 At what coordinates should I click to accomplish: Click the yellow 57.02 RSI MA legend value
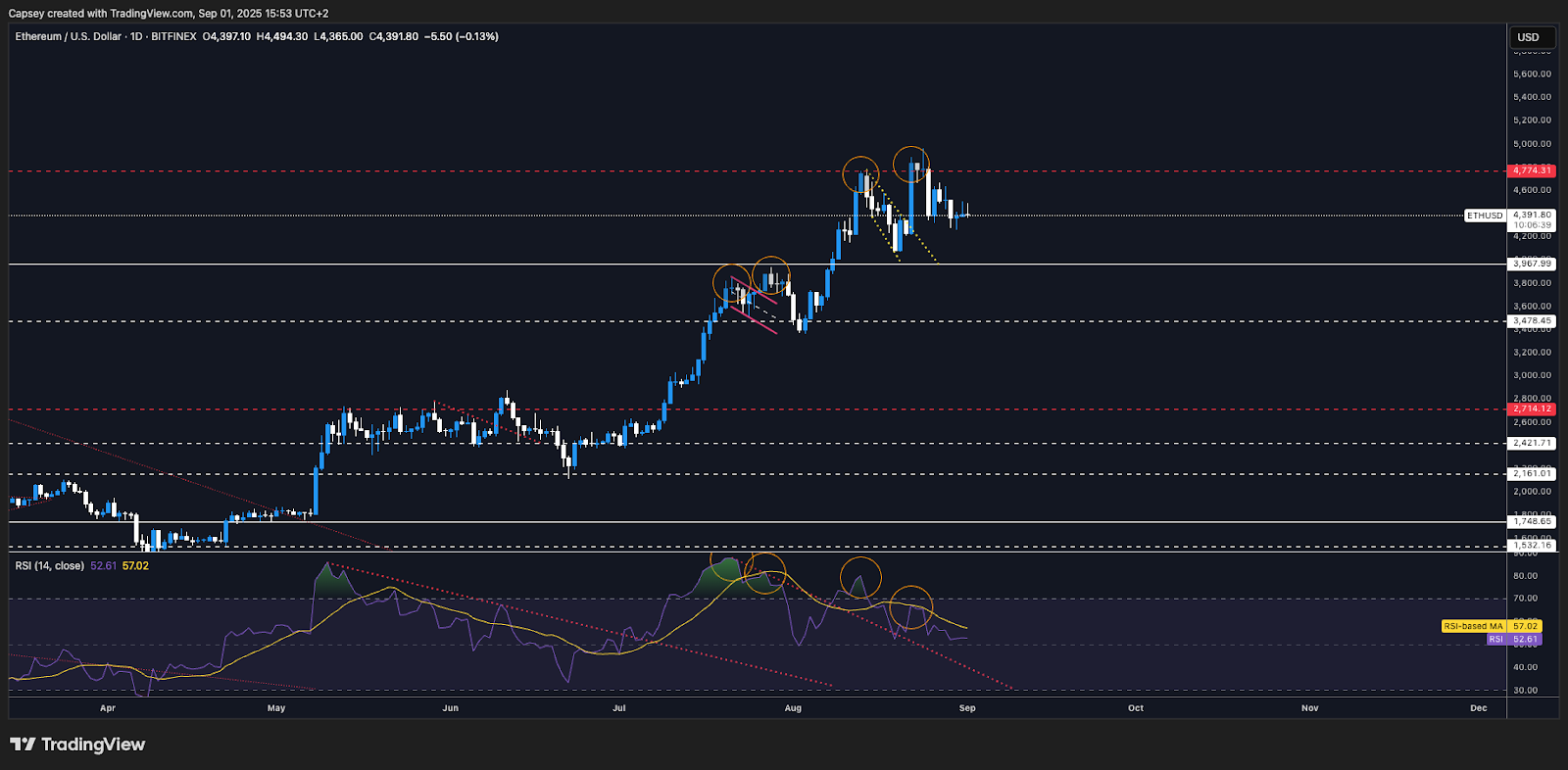[135, 566]
